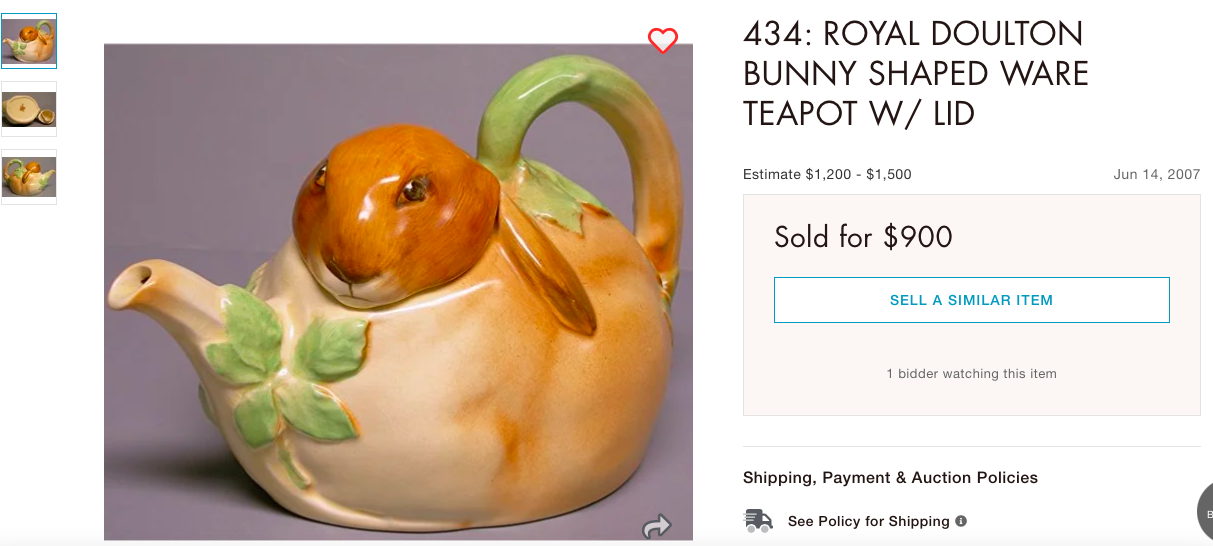Click the 1 bidder watching this item text
This screenshot has height=546, width=1213.
tap(971, 374)
